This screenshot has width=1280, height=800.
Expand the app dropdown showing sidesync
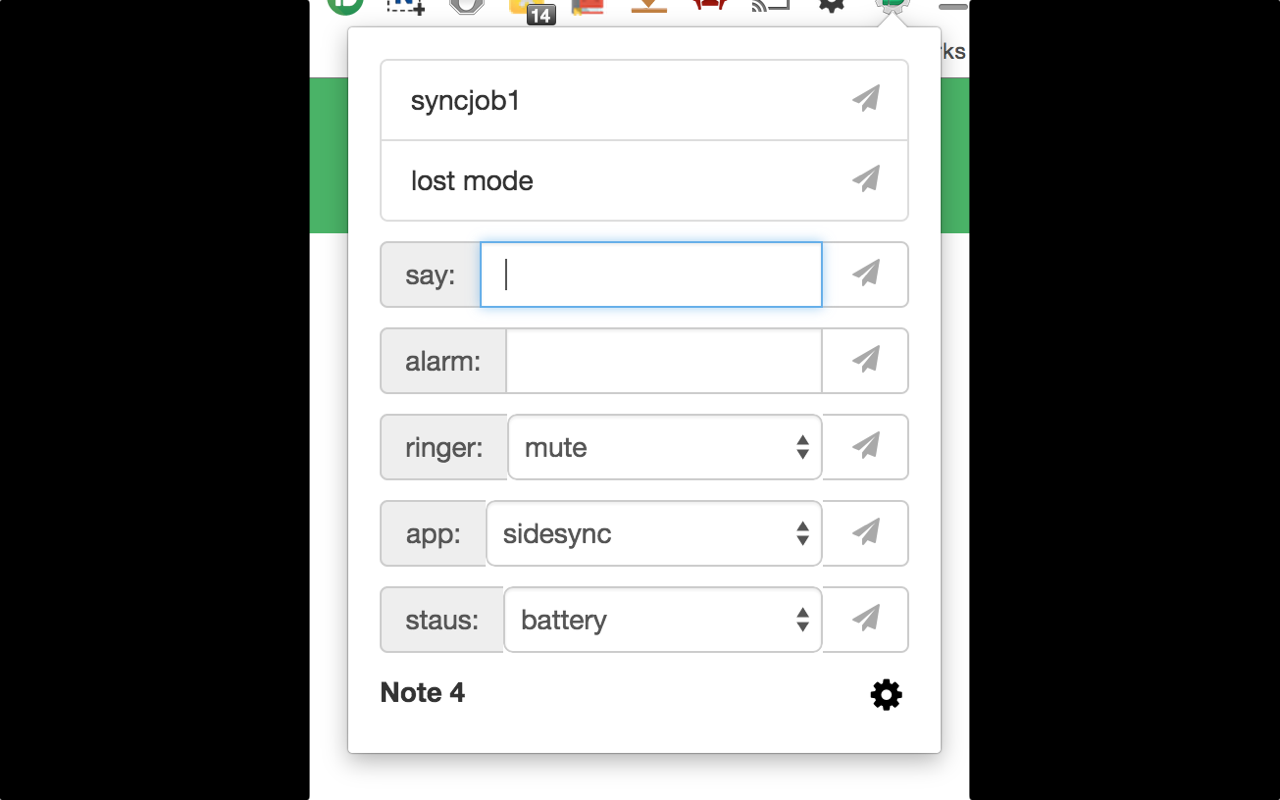pos(654,533)
